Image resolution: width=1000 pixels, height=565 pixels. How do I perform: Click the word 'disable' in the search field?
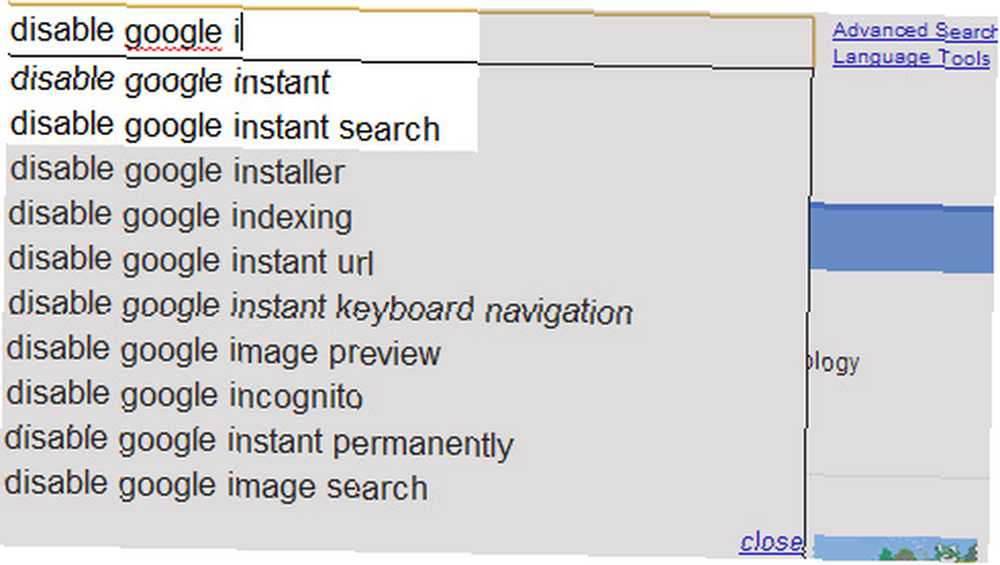pos(62,30)
